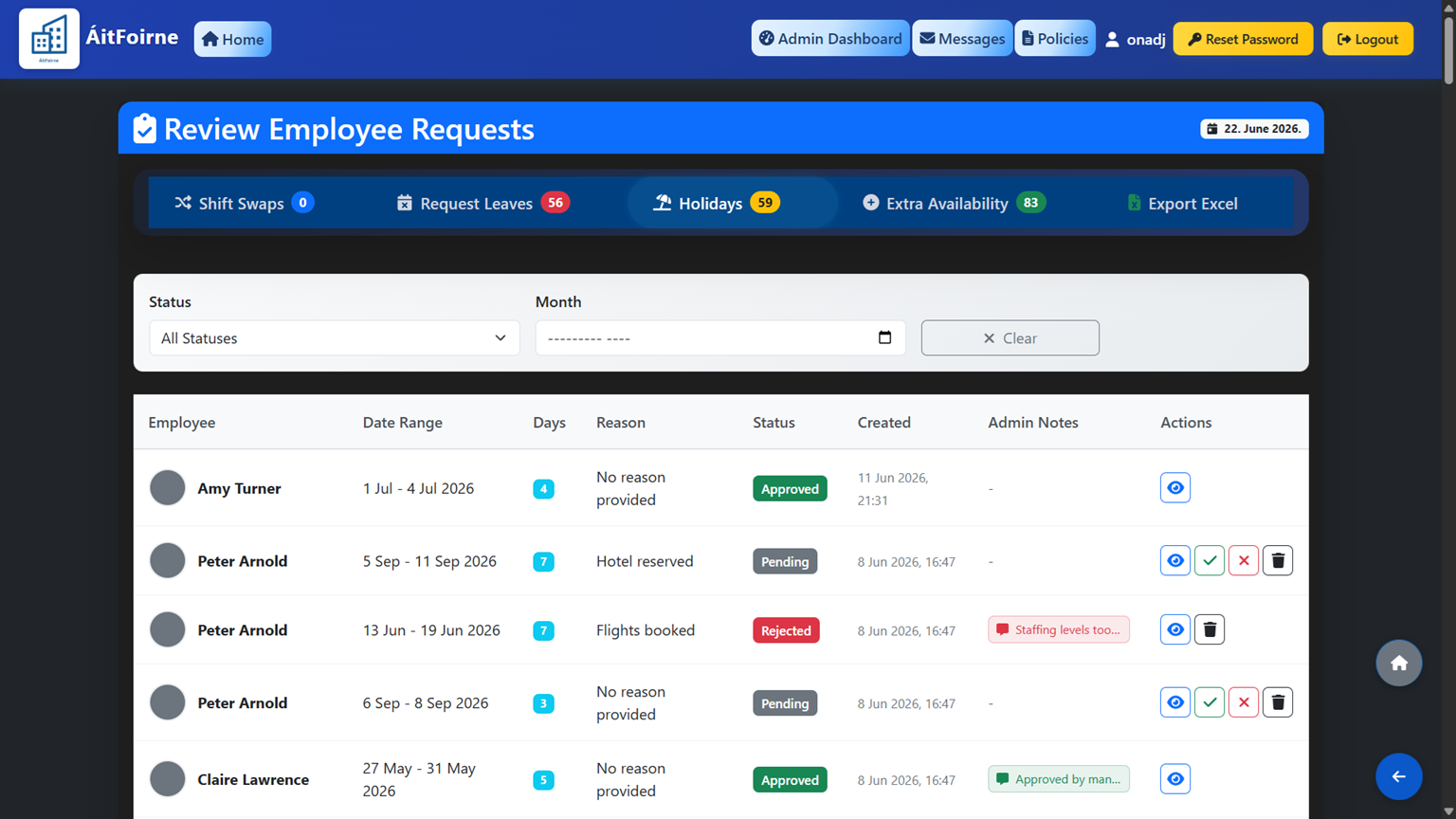The width and height of the screenshot is (1456, 819).
Task: View Amy Turner's holiday request
Action: tap(1174, 488)
